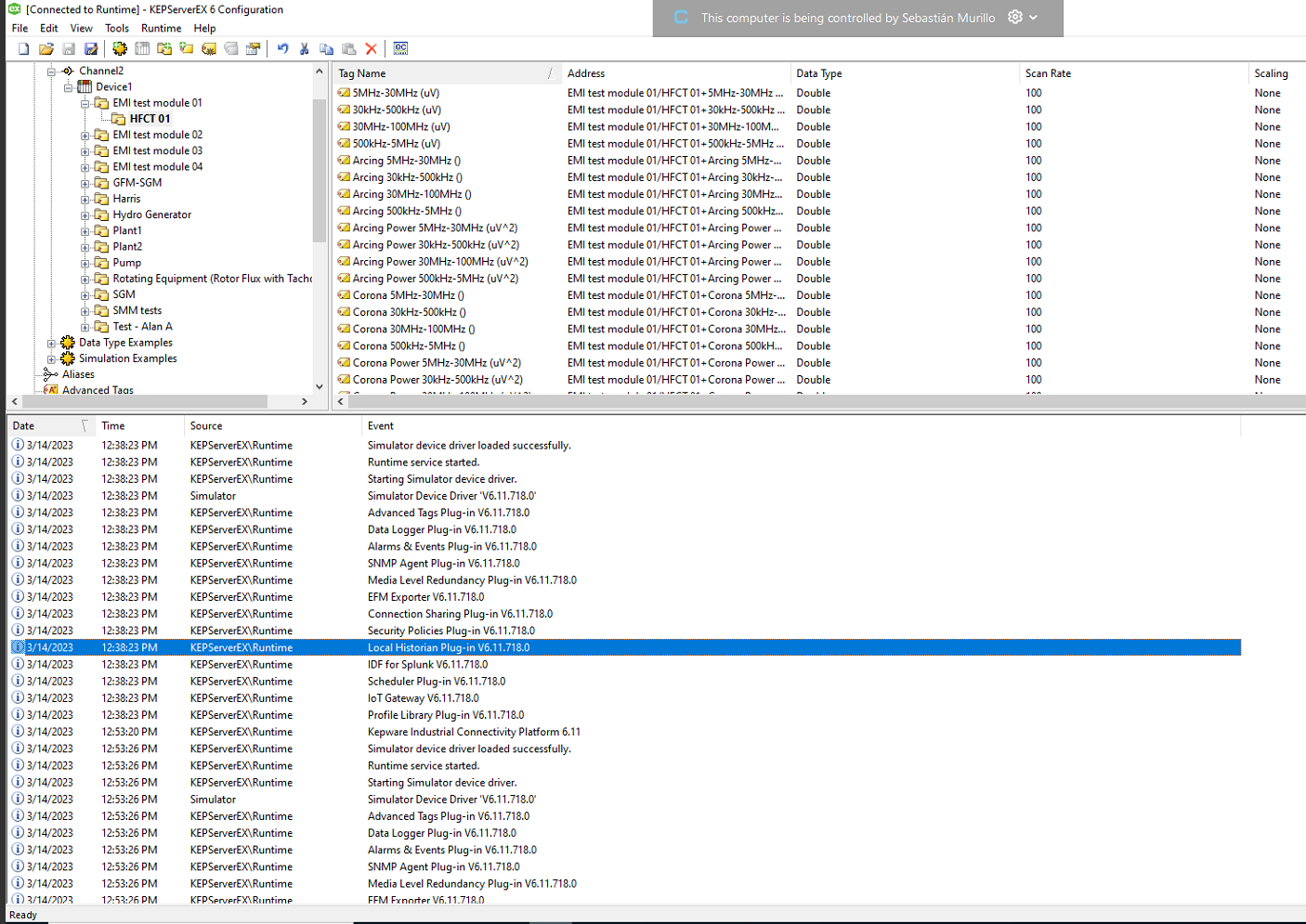
Task: Click the tree panel's vertical scroll up arrow
Action: [320, 71]
